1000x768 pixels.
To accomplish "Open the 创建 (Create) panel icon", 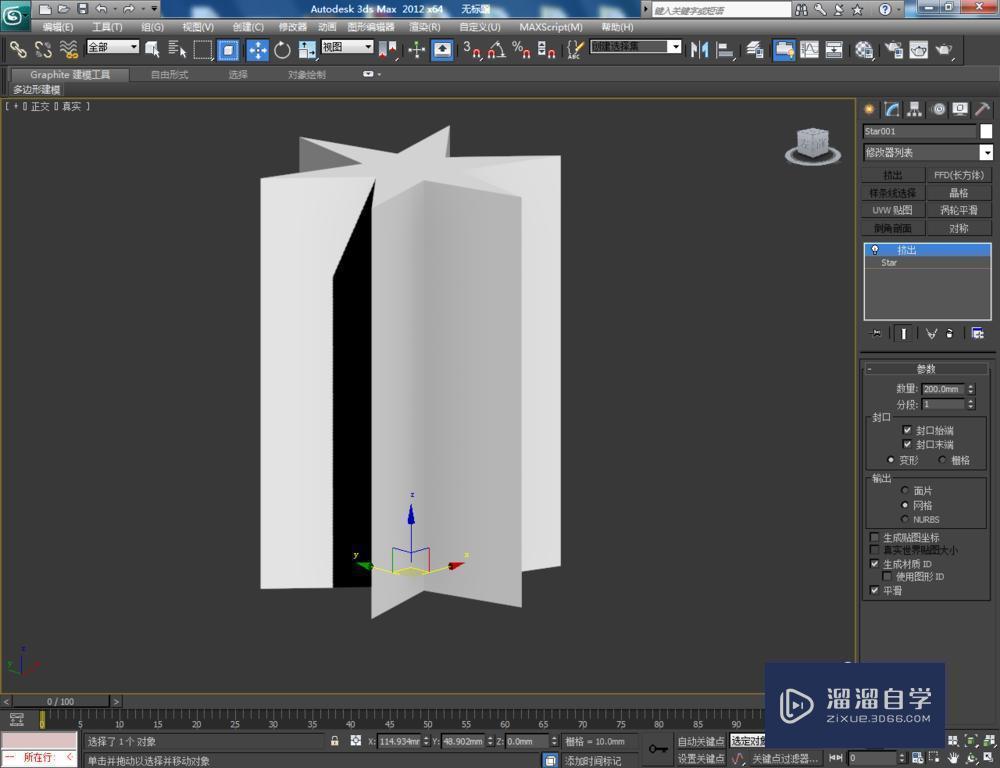I will click(868, 109).
